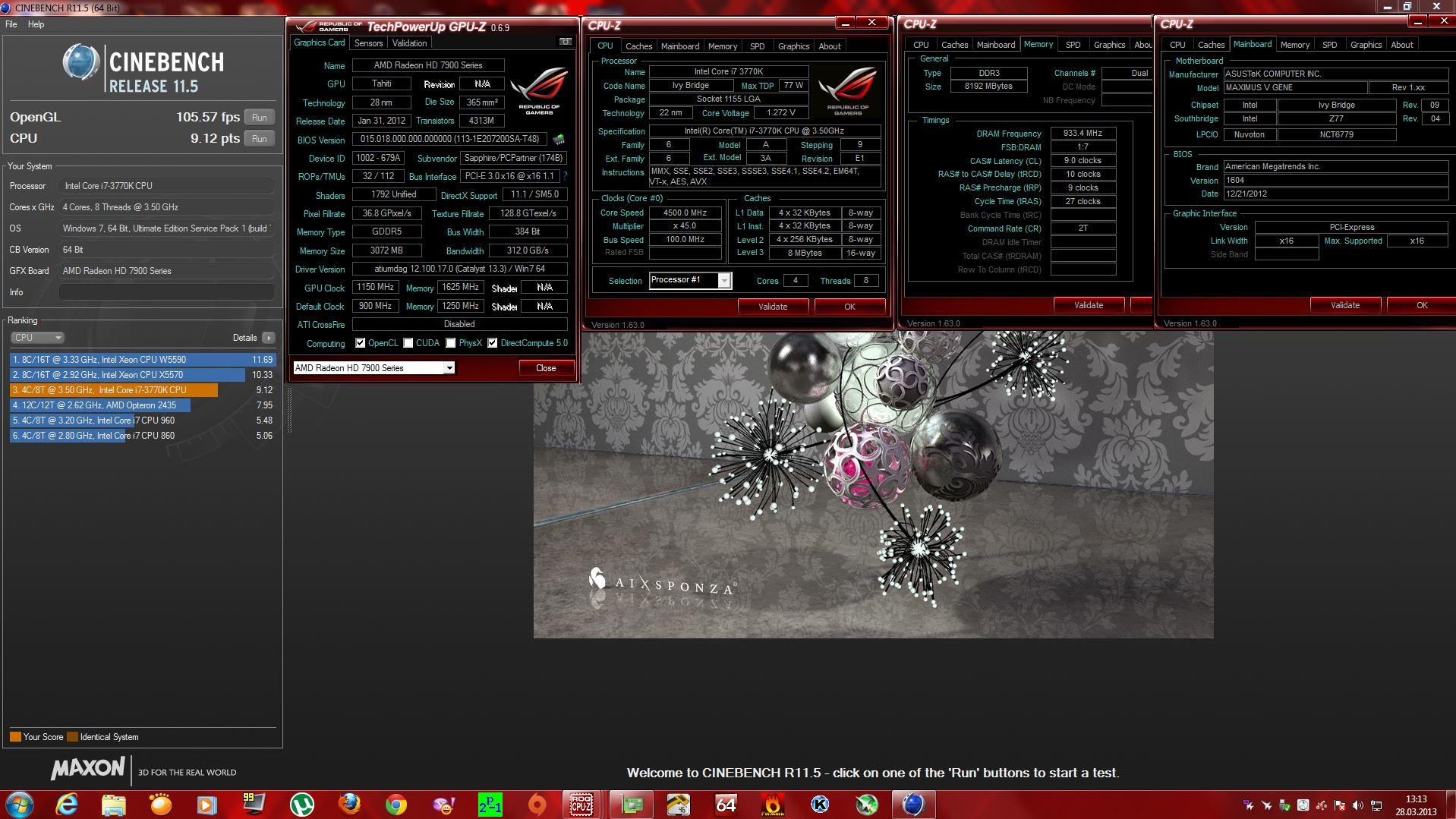Click the Identical System legend swatch
Screen dimensions: 1456x819
pos(72,737)
